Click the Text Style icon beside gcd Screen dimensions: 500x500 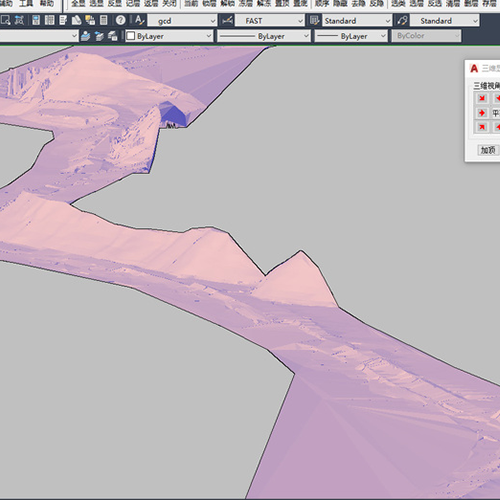(x=140, y=21)
